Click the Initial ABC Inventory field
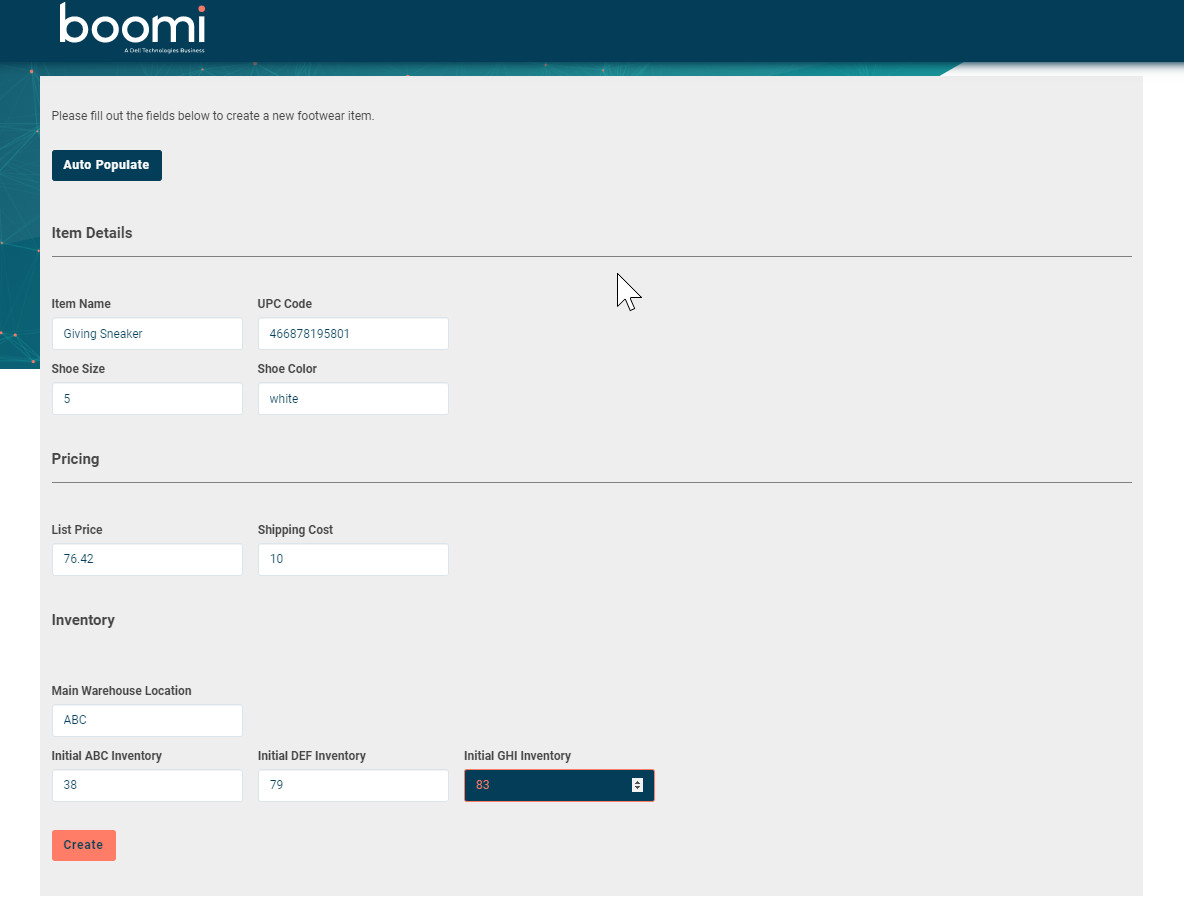 [147, 786]
